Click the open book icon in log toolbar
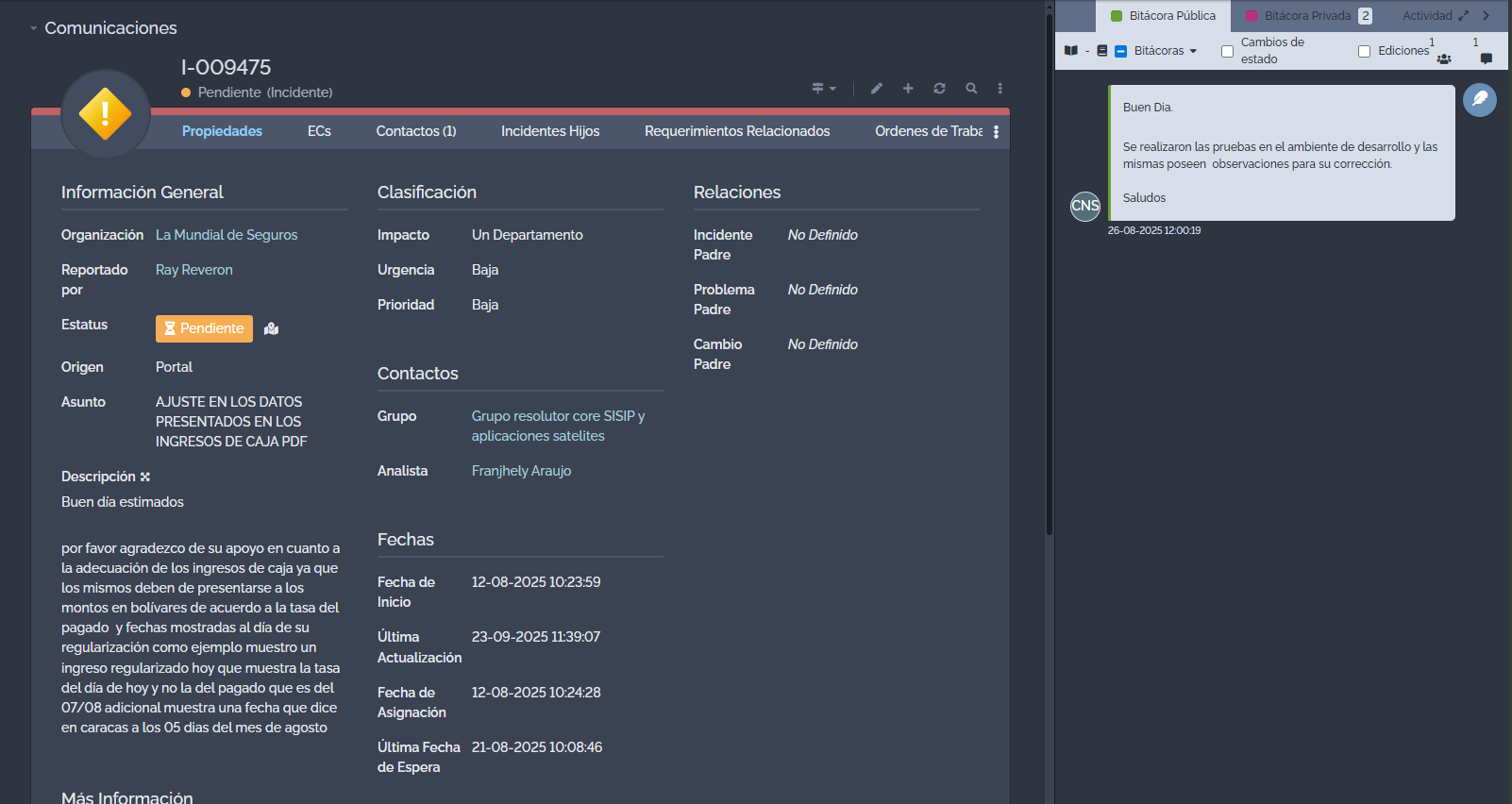 pos(1071,51)
